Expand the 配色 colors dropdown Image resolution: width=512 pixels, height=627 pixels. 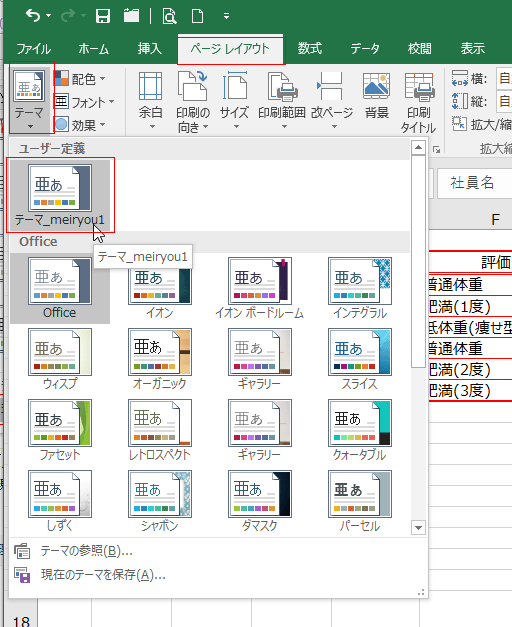tap(80, 79)
